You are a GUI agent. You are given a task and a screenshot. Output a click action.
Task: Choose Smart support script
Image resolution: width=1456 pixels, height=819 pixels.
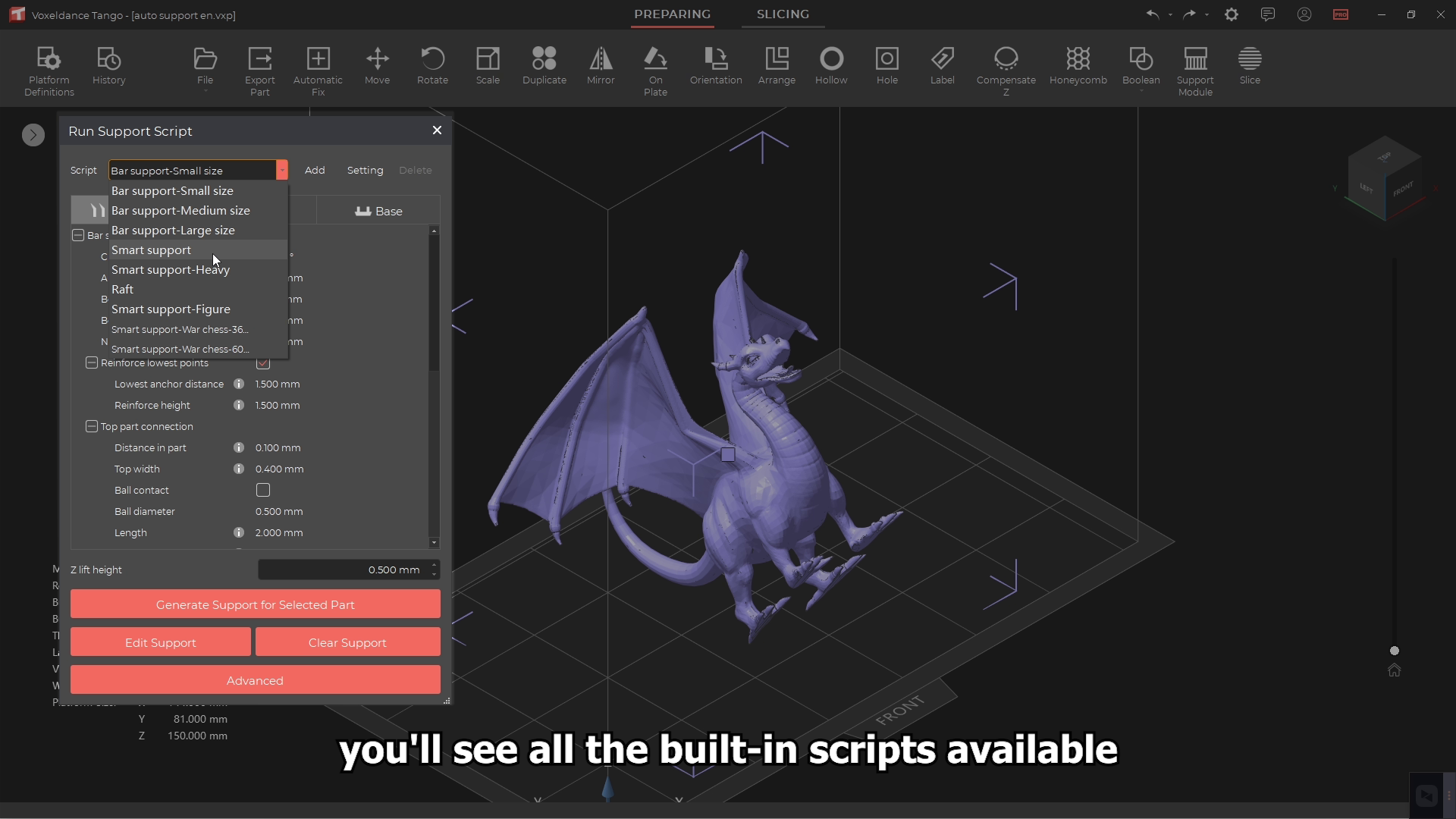198,249
